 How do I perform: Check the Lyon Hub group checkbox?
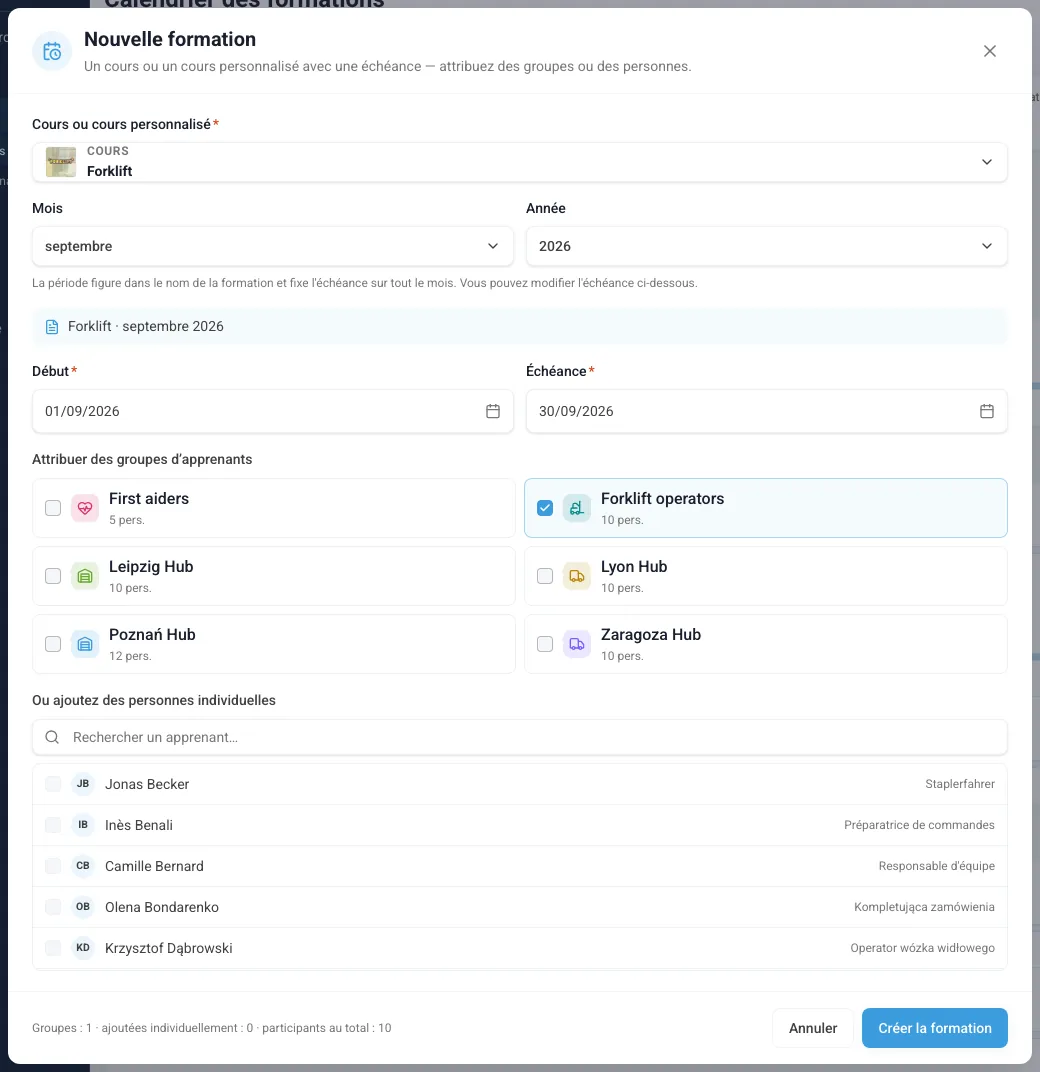545,576
